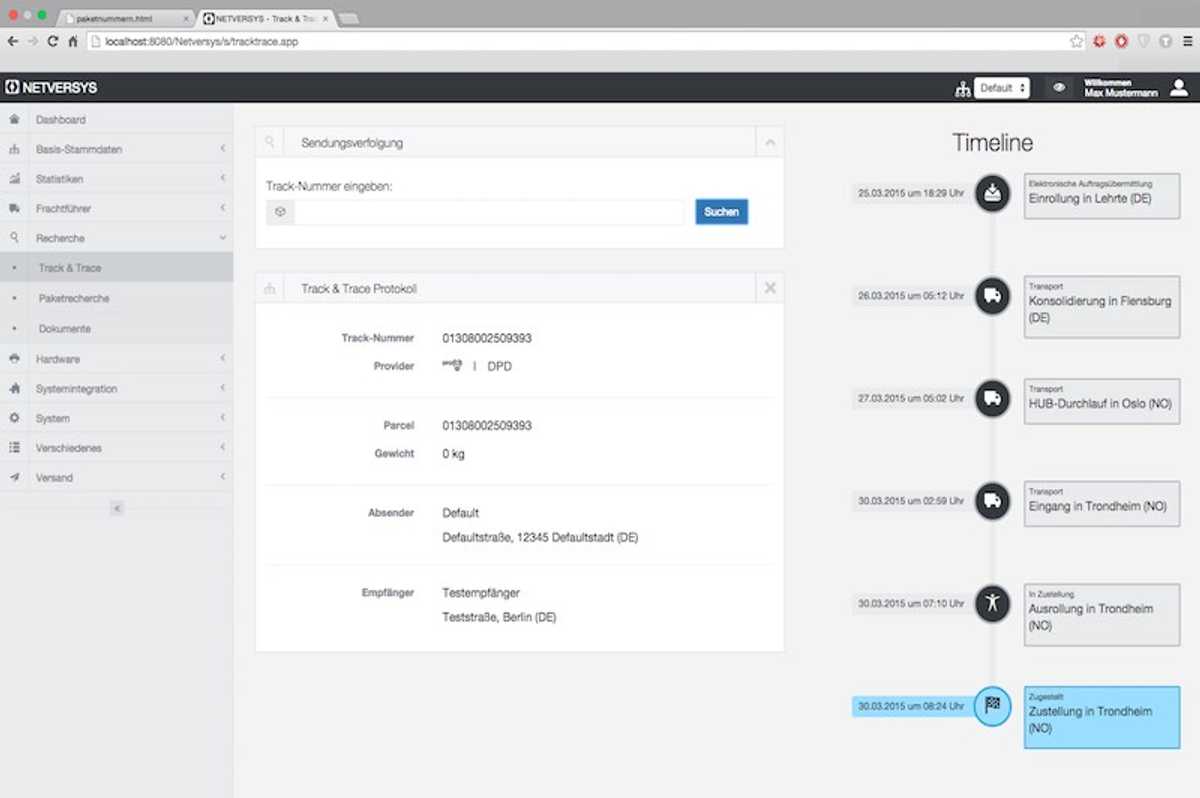The image size is (1200, 798).
Task: Open the Paketrecherche sidebar entry
Action: pyautogui.click(x=75, y=298)
